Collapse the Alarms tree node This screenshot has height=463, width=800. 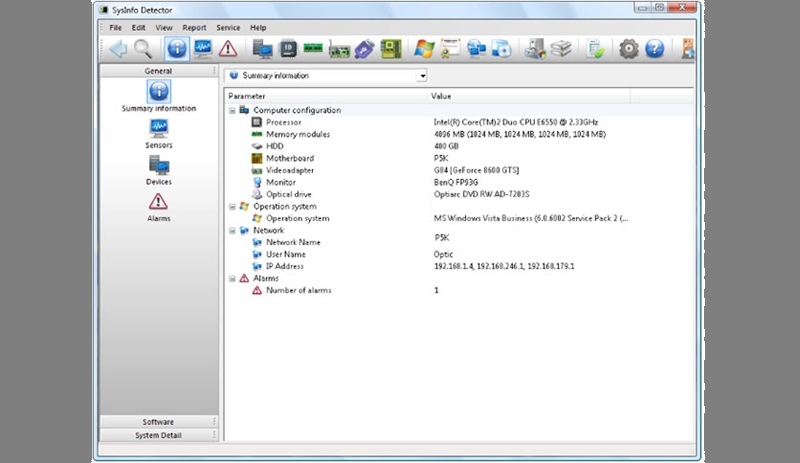pos(232,278)
